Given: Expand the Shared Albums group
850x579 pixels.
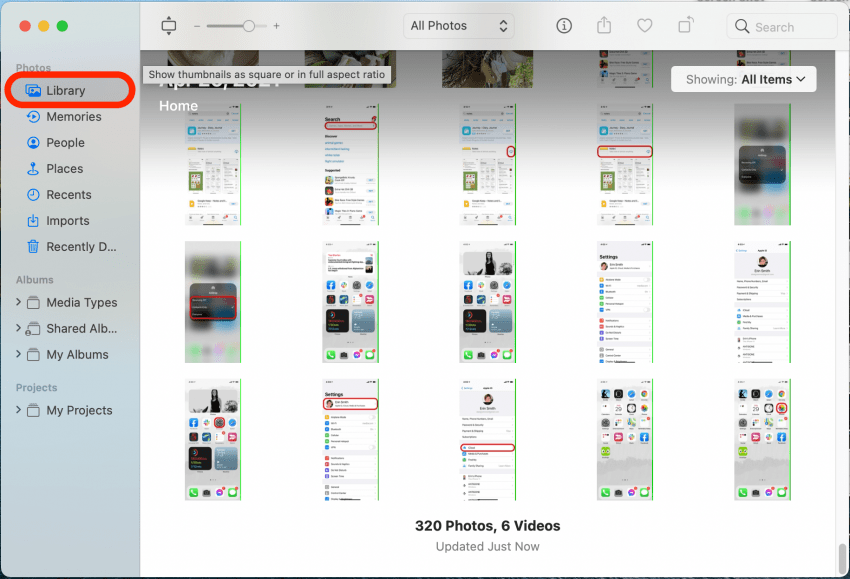Looking at the screenshot, I should click(18, 328).
